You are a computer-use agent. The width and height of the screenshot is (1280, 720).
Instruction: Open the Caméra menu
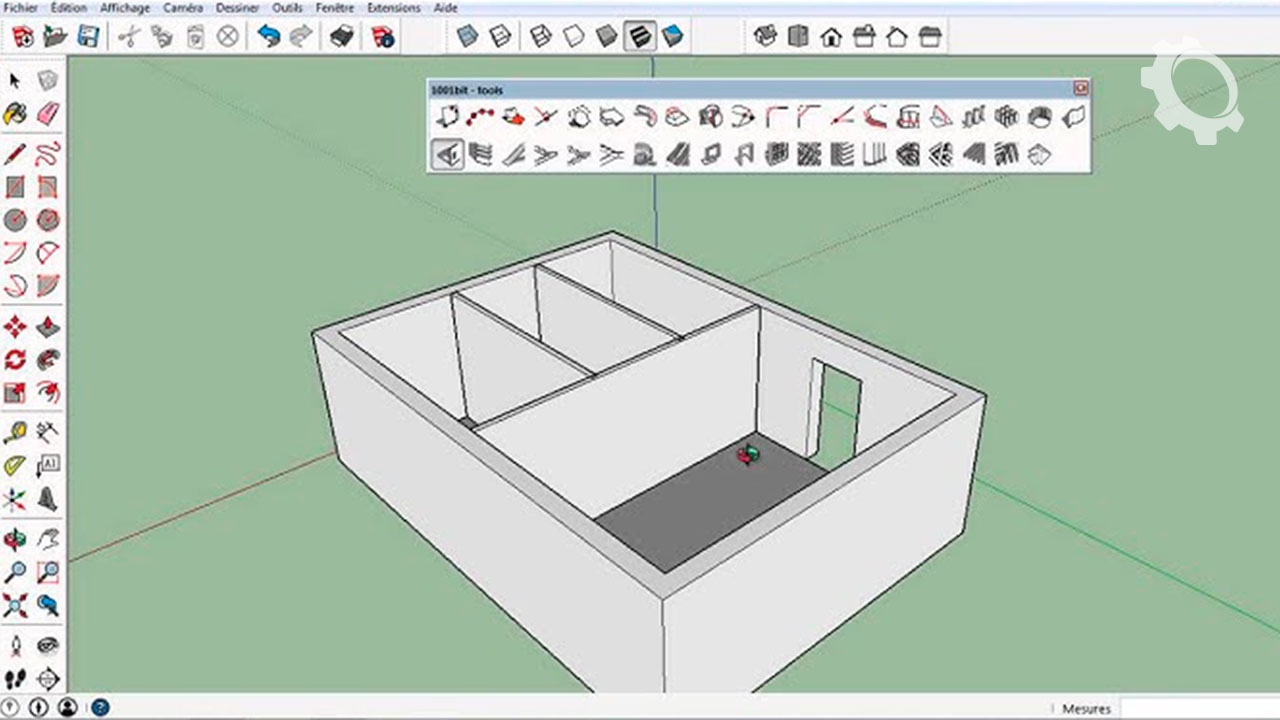click(183, 8)
